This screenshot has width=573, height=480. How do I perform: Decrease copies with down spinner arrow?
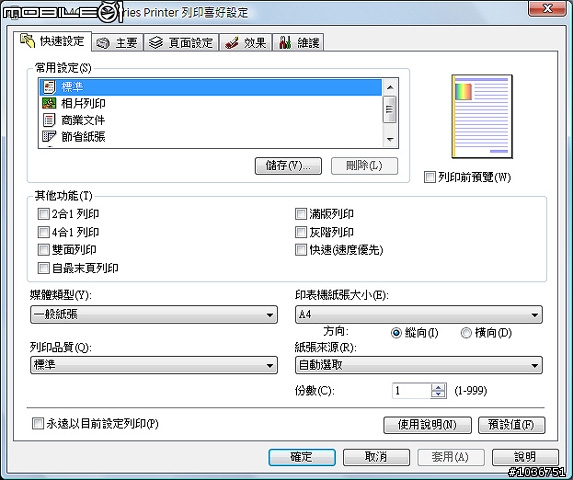[438, 395]
